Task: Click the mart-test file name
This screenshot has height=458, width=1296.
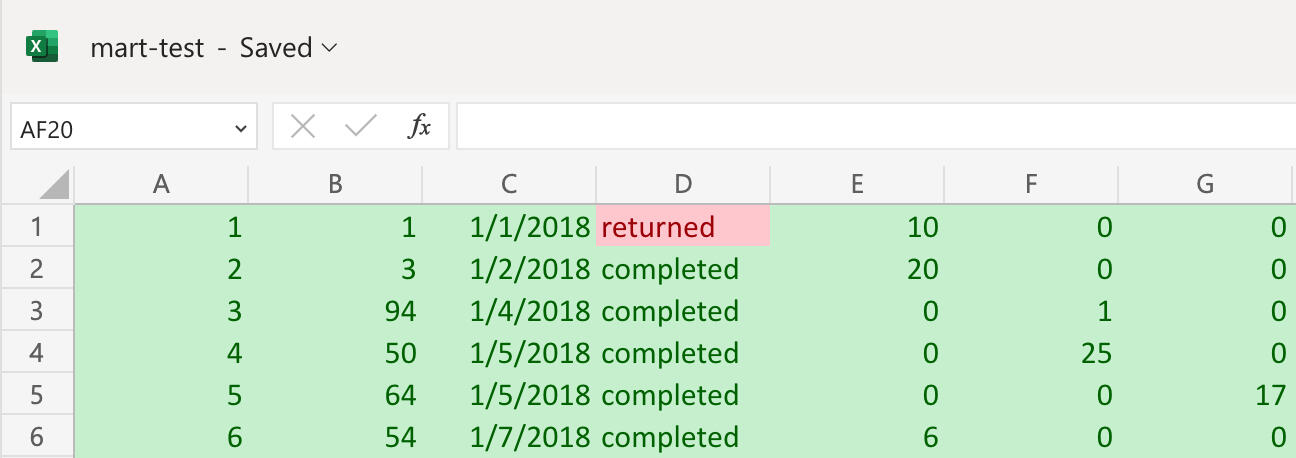Action: [148, 47]
